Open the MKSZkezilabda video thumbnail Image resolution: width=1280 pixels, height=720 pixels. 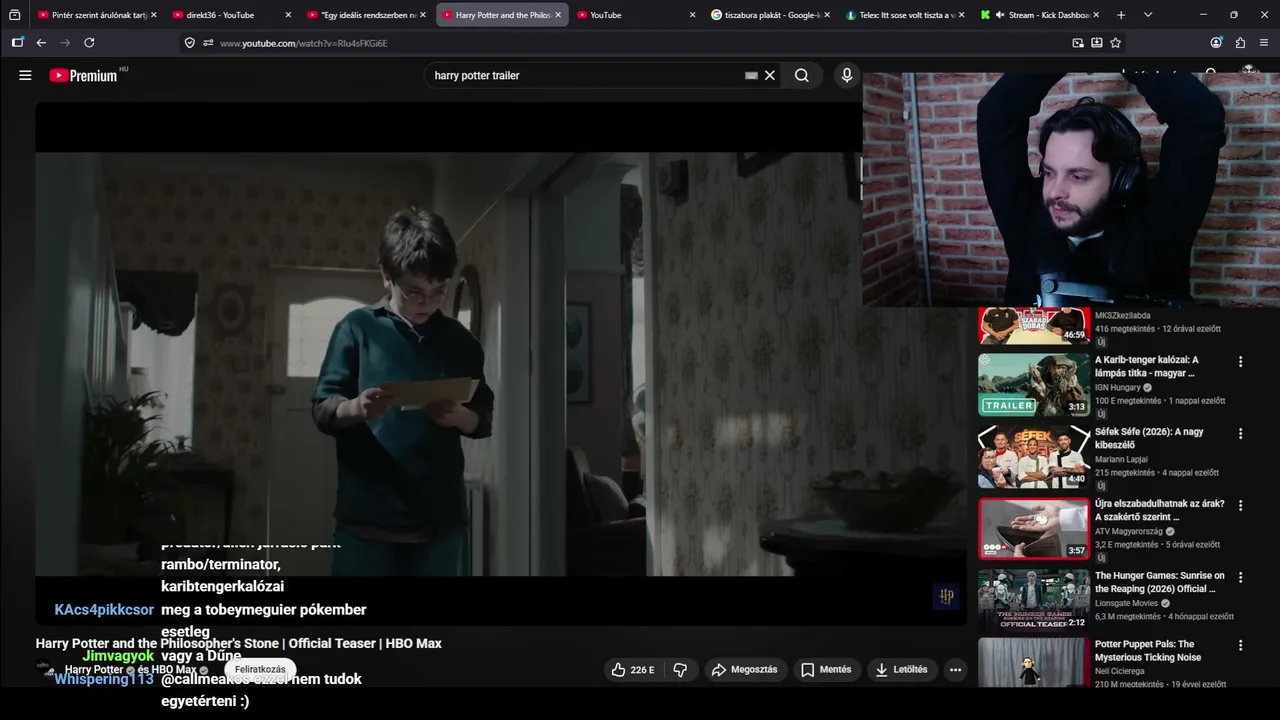(1034, 326)
